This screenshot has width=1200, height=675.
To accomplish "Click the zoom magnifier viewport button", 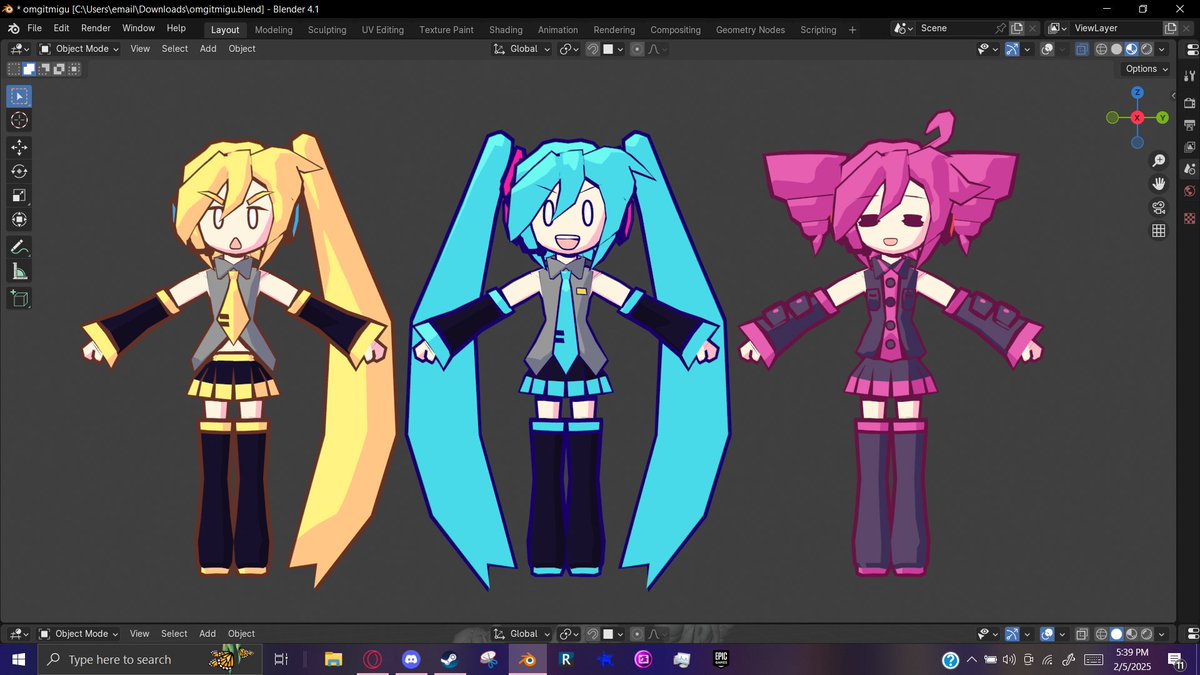I will (1159, 160).
